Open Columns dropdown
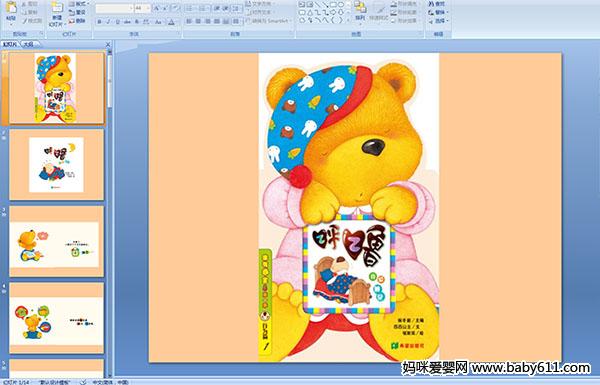Image resolution: width=600 pixels, height=385 pixels. (x=236, y=21)
